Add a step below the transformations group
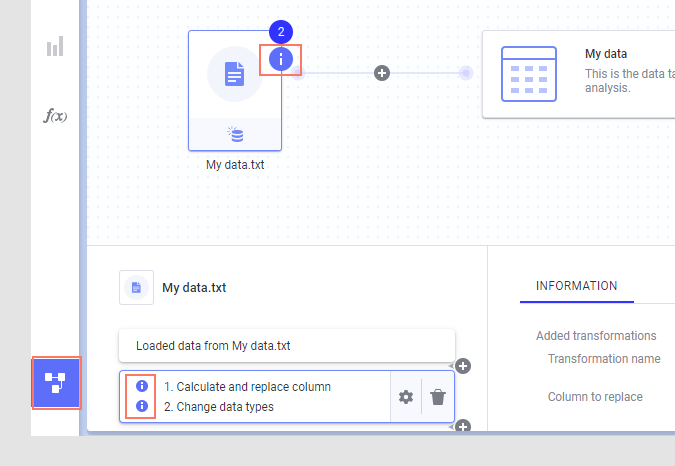Viewport: 675px width, 466px height. coord(463,427)
